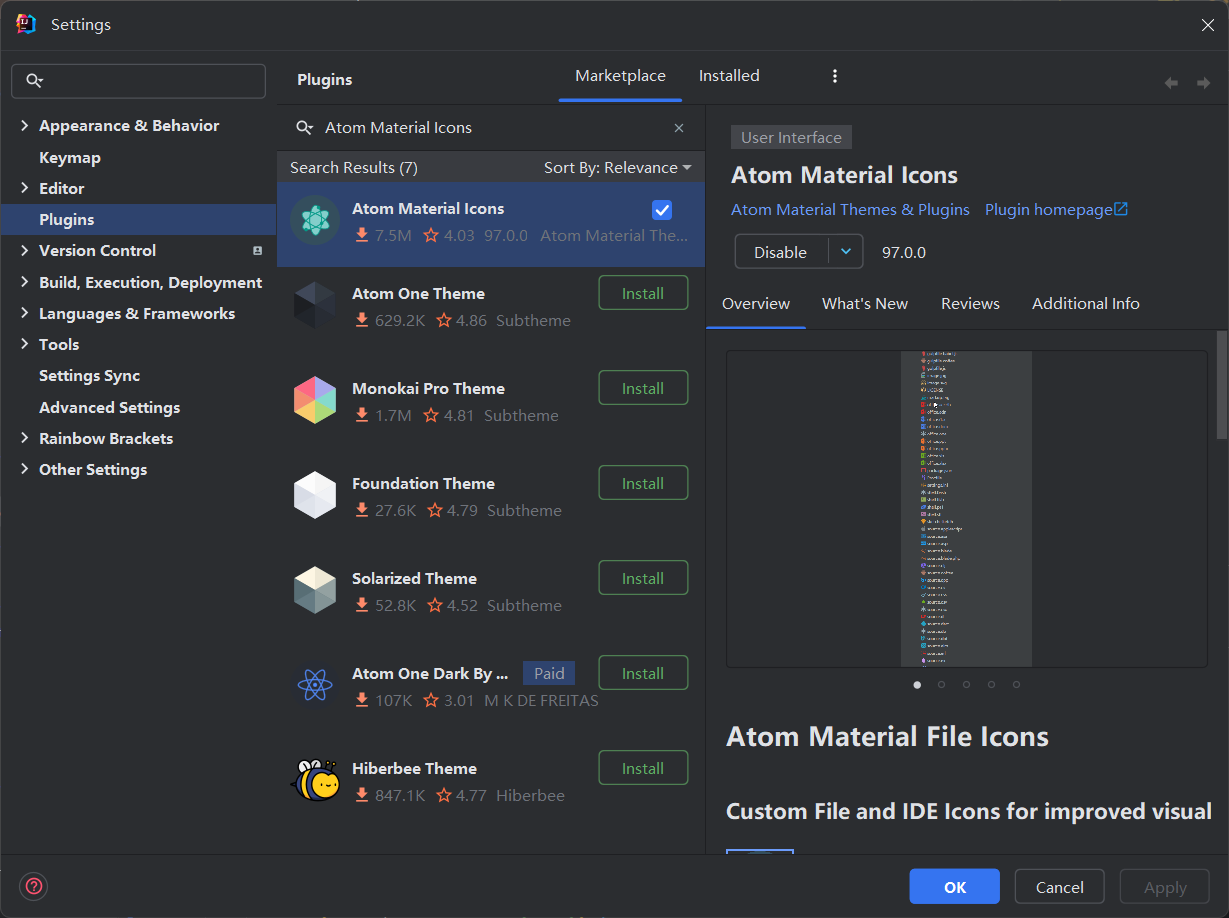Expand Languages & Frameworks node
This screenshot has width=1229, height=918.
25,314
